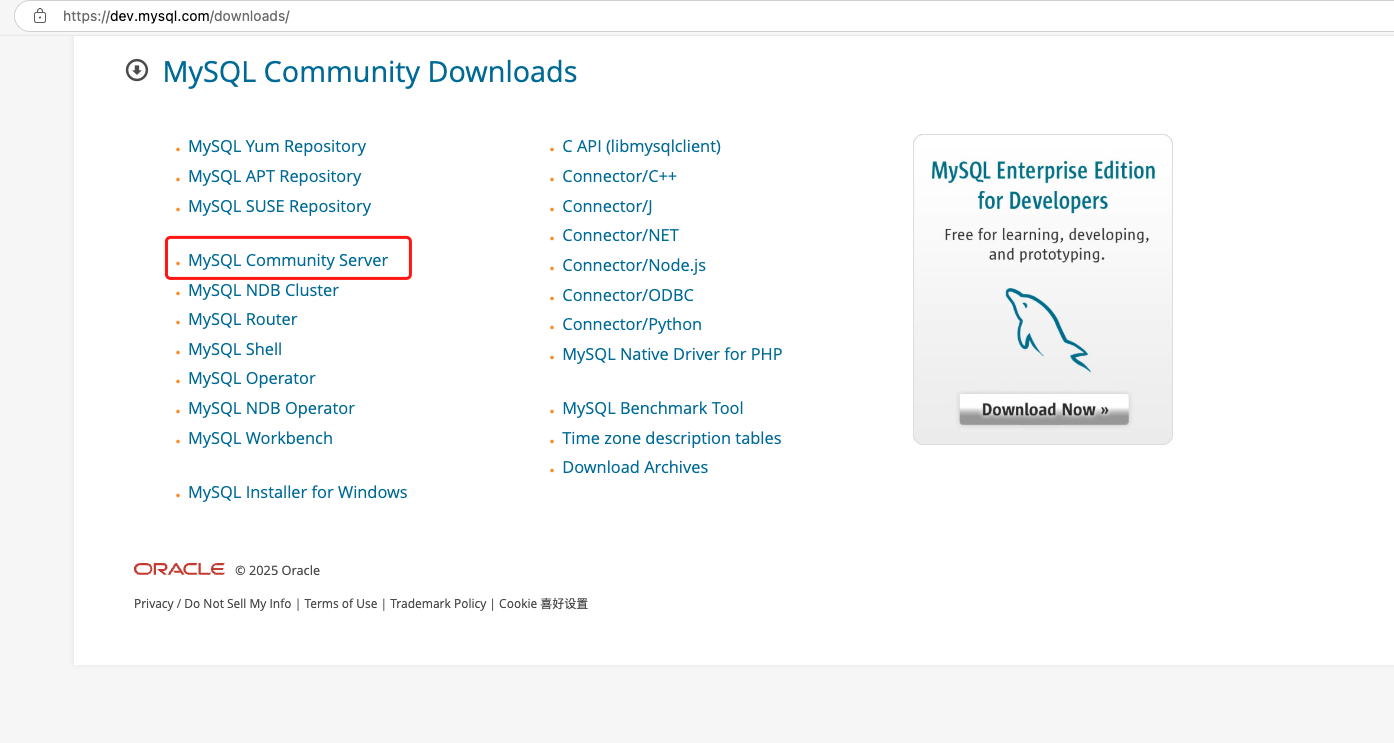This screenshot has height=743, width=1394.
Task: Open MySQL Workbench downloads
Action: click(260, 438)
